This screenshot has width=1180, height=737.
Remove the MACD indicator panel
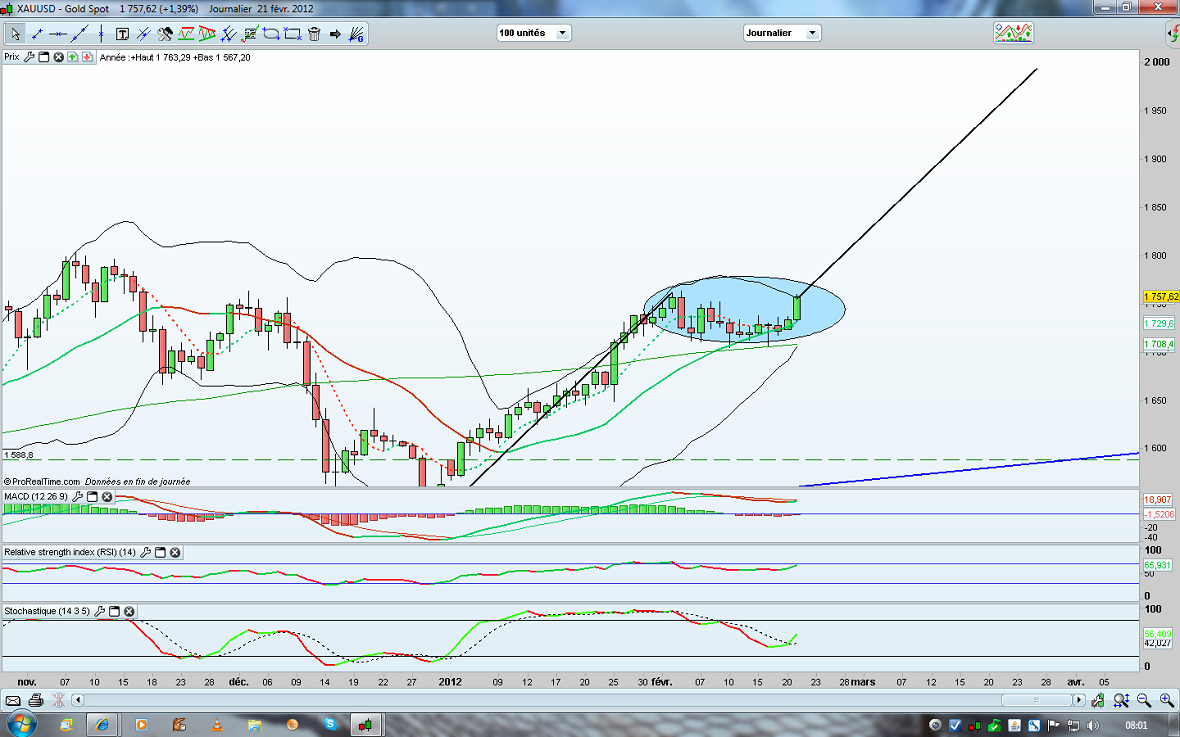[107, 497]
